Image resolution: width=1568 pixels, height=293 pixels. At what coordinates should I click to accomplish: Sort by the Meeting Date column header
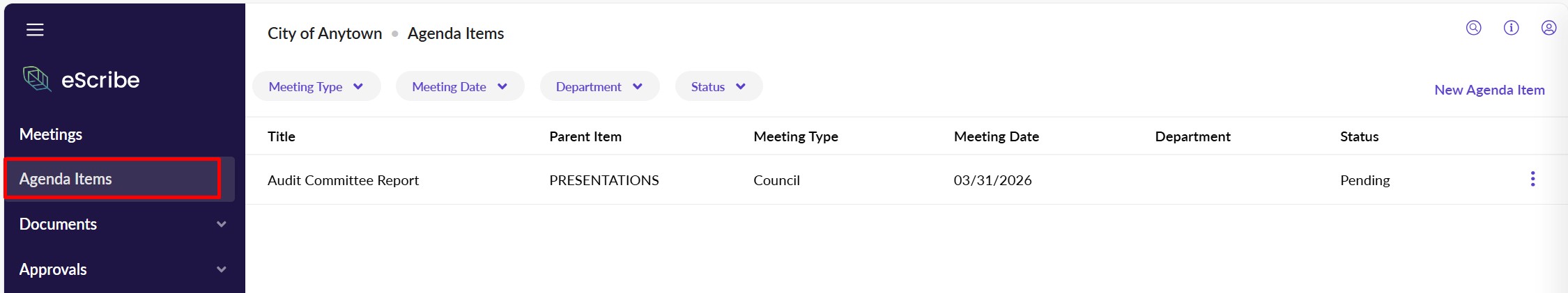(x=996, y=136)
